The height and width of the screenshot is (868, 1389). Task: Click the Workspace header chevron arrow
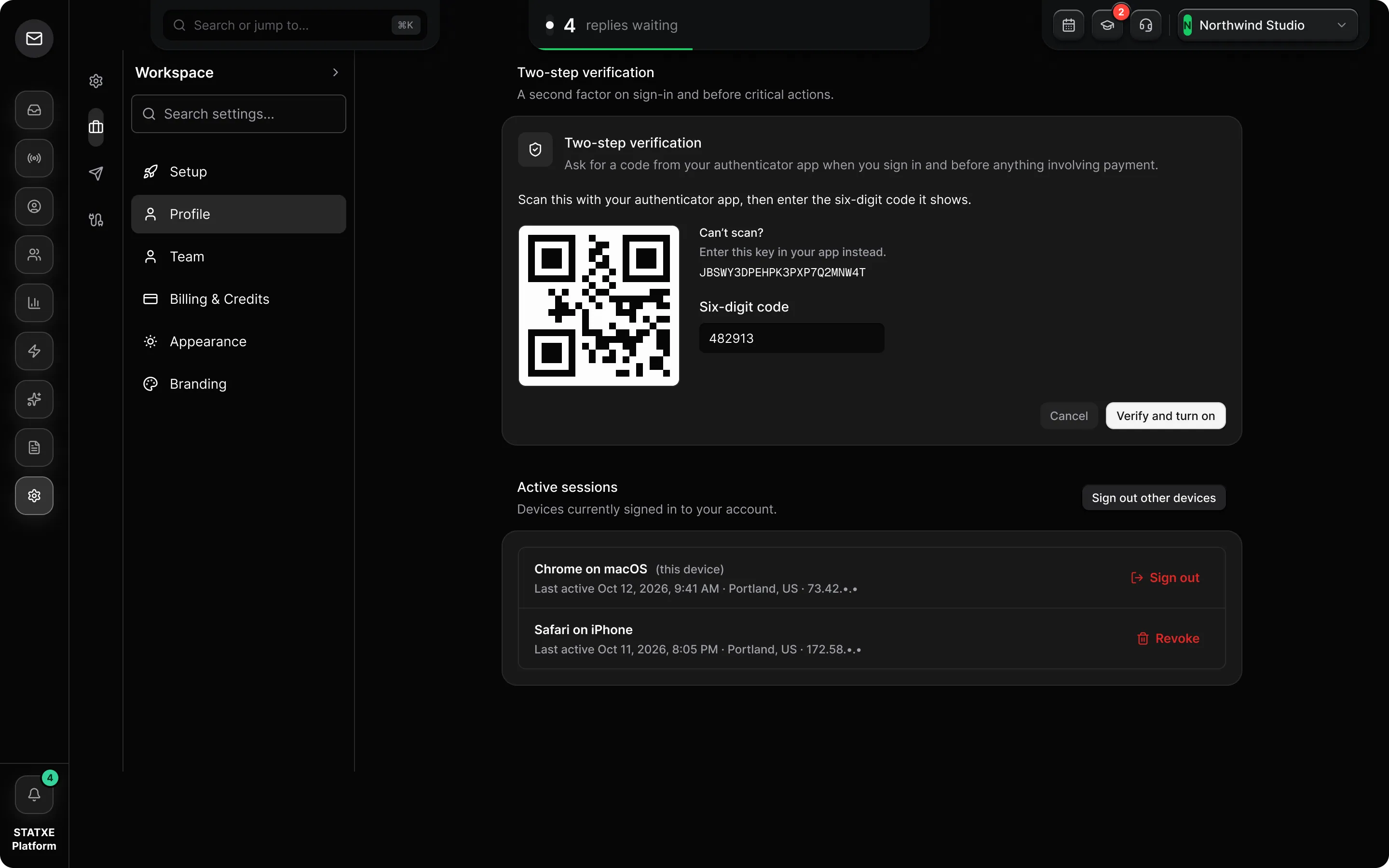pyautogui.click(x=336, y=72)
